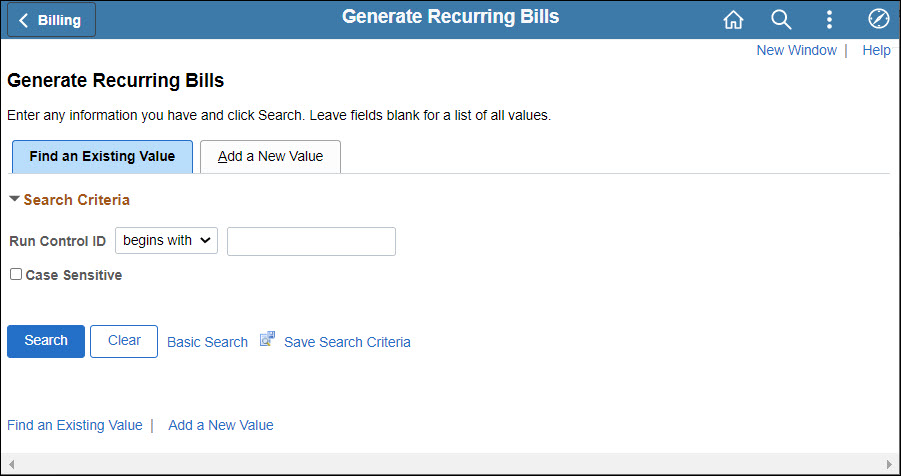This screenshot has height=476, width=901.
Task: Select the Find an Existing Value tab
Action: pyautogui.click(x=102, y=156)
